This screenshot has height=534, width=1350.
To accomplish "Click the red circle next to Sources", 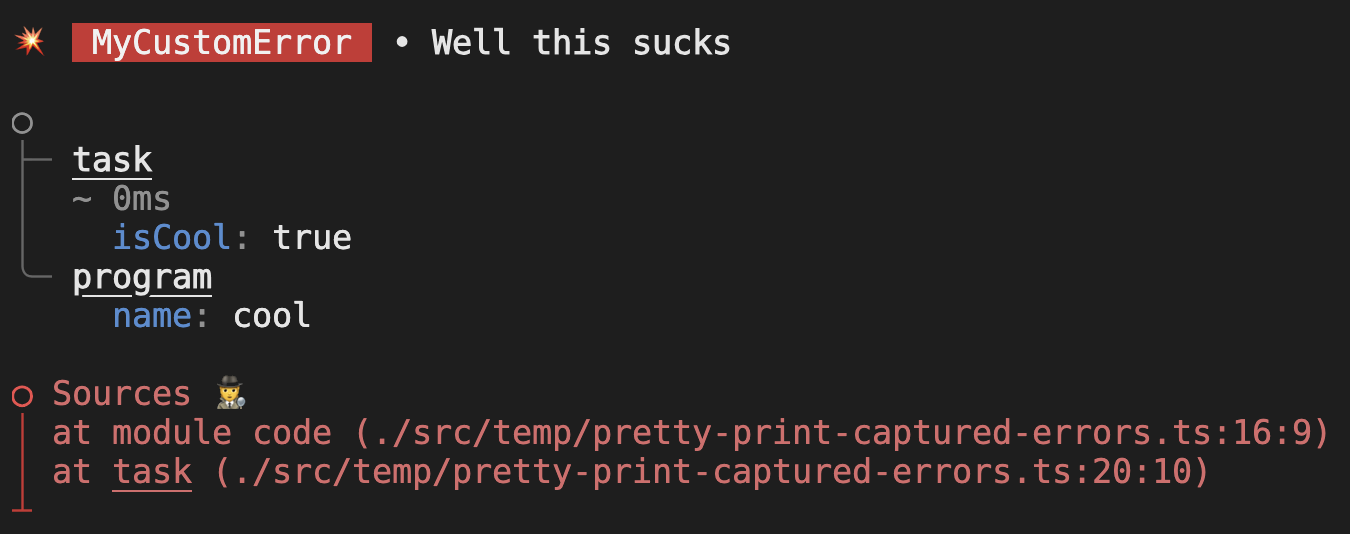I will [22, 396].
